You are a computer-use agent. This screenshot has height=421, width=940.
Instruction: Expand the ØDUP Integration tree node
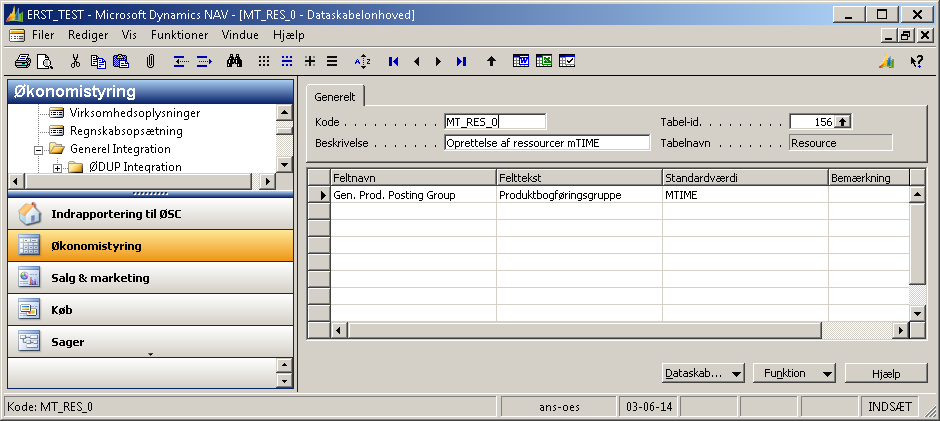(x=58, y=167)
